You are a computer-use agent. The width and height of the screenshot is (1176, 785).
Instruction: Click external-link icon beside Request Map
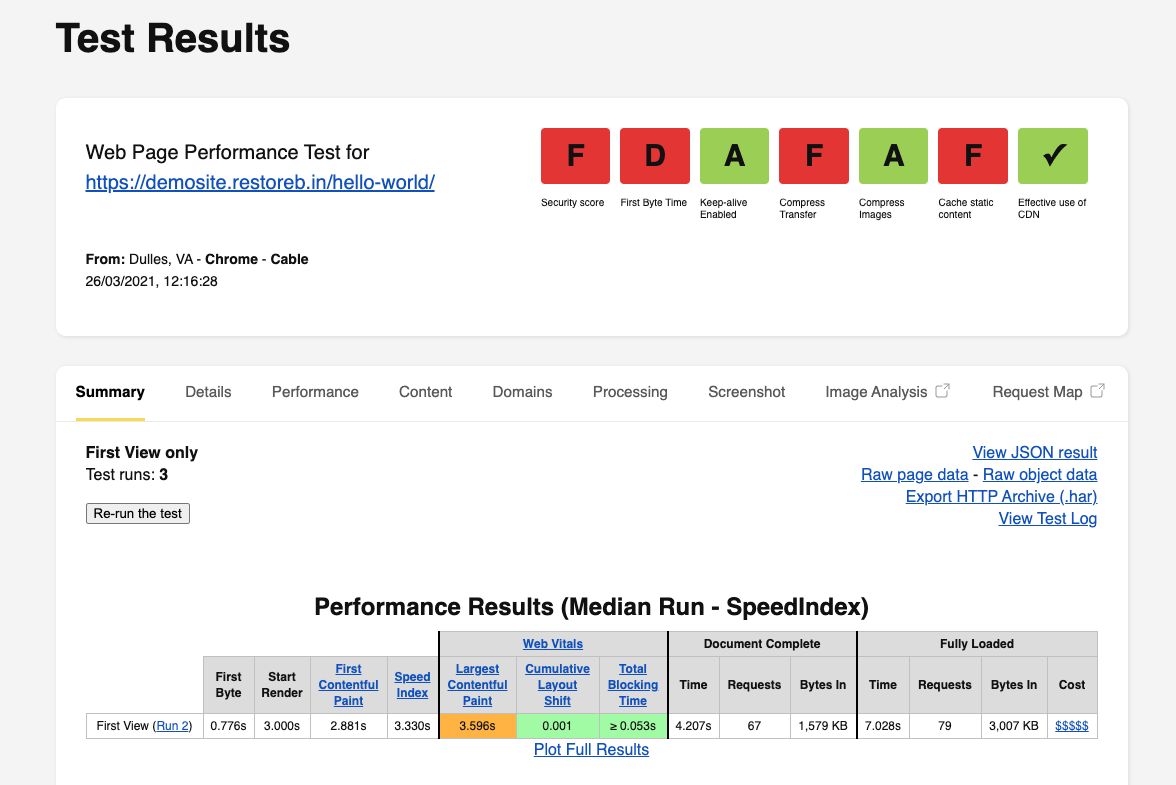(1097, 391)
